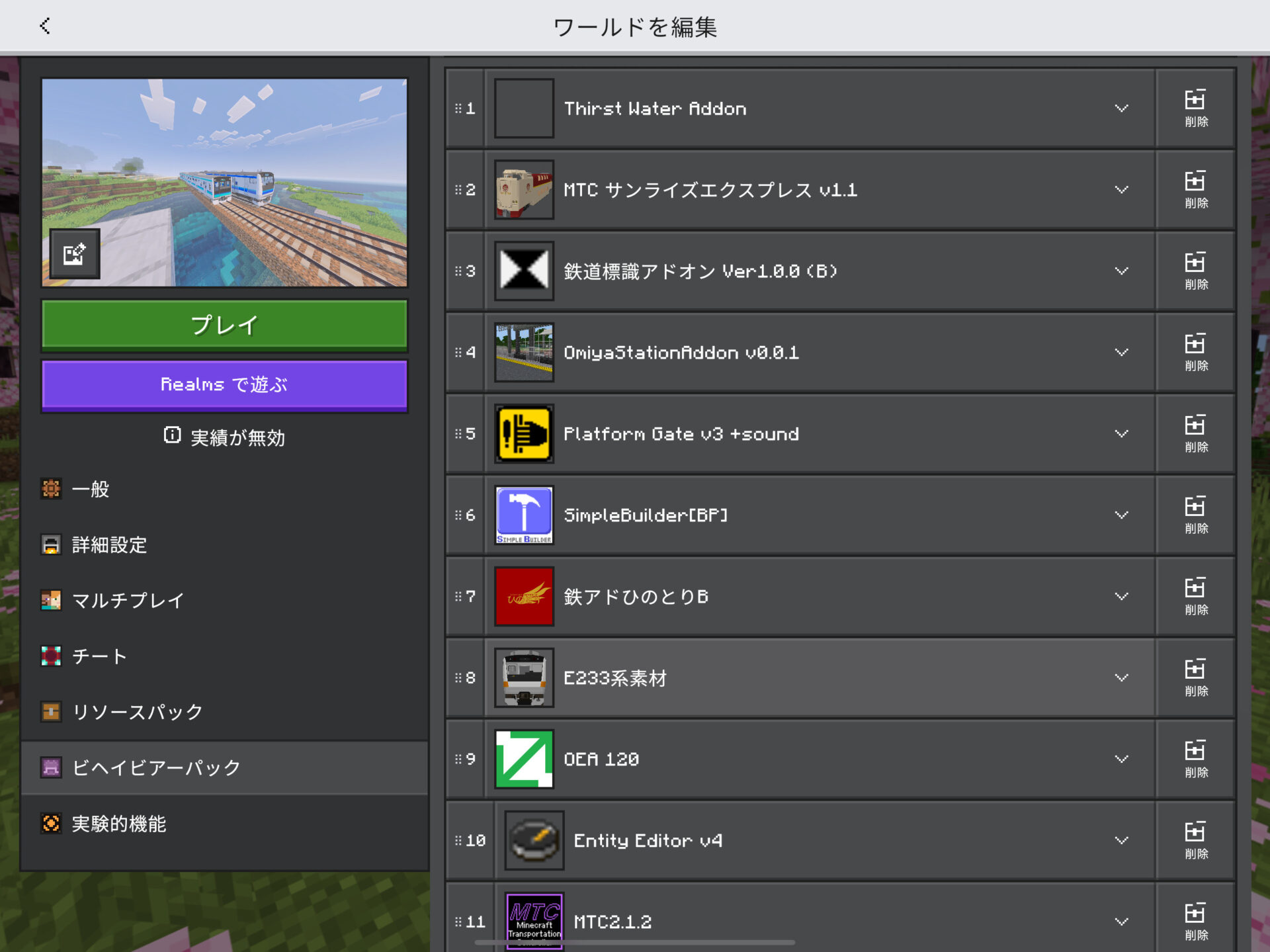The height and width of the screenshot is (952, 1270).
Task: Expand the 鉄道標識アドオン pack details
Action: [x=1121, y=271]
